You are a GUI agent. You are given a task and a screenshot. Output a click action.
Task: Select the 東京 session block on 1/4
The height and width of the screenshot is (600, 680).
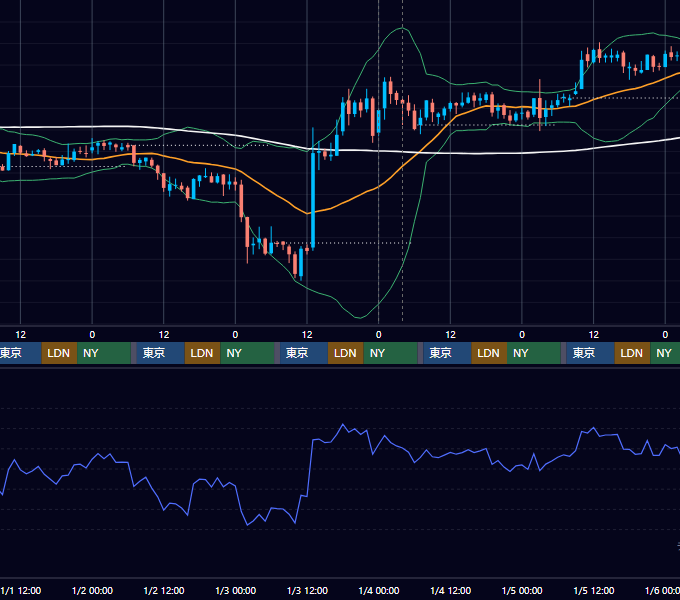point(447,353)
